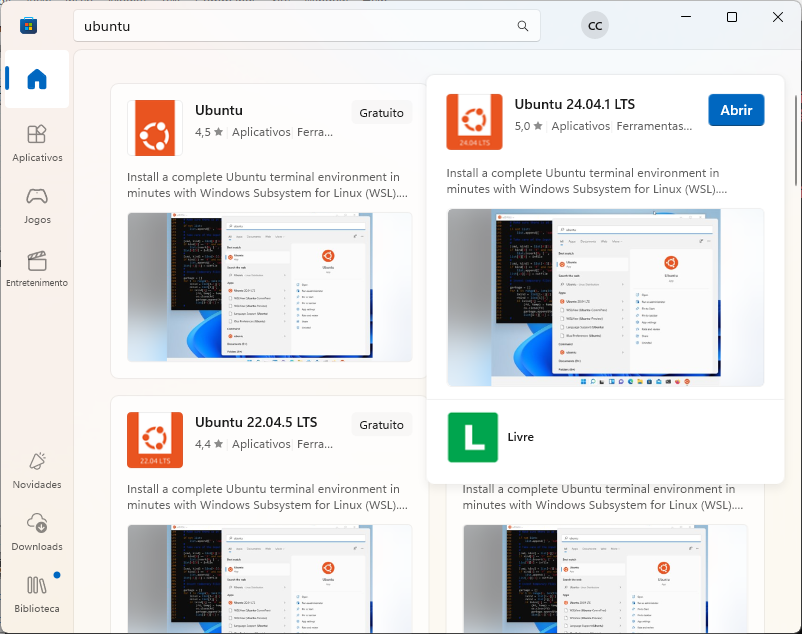The height and width of the screenshot is (634, 802).
Task: Open the CC user profile avatar
Action: (x=595, y=26)
